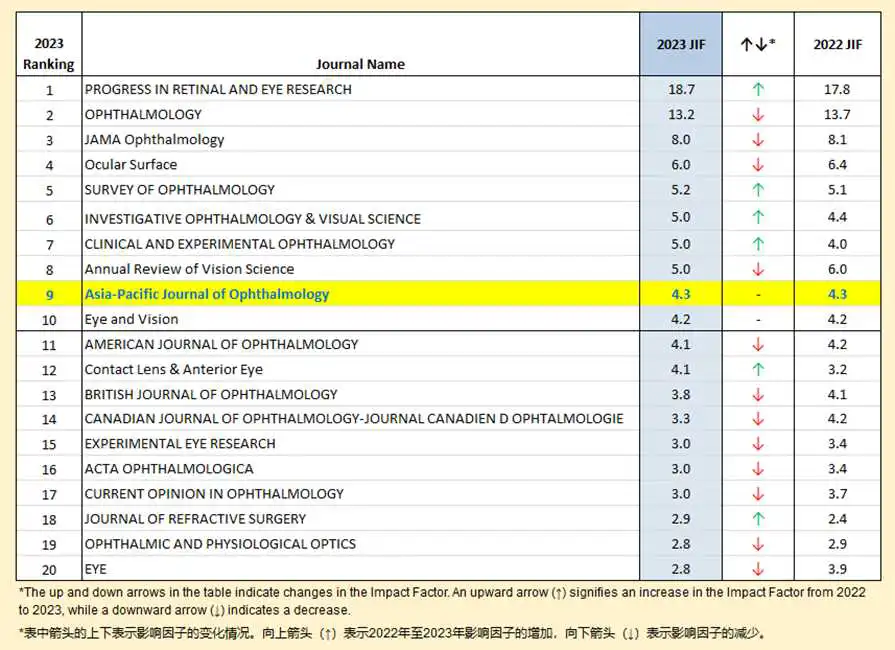Click the 2022 JIF value 3.7
This screenshot has width=895, height=650.
(x=837, y=494)
